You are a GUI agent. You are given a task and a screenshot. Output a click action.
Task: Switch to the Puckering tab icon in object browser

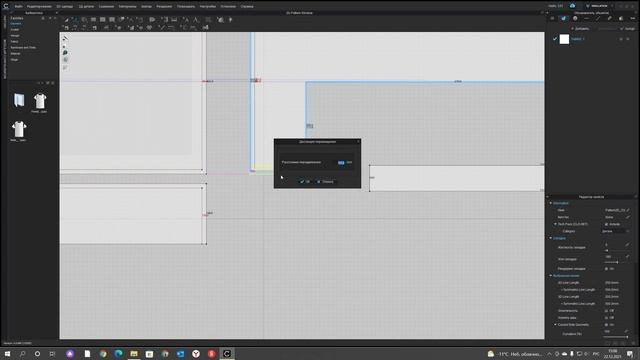(609, 18)
